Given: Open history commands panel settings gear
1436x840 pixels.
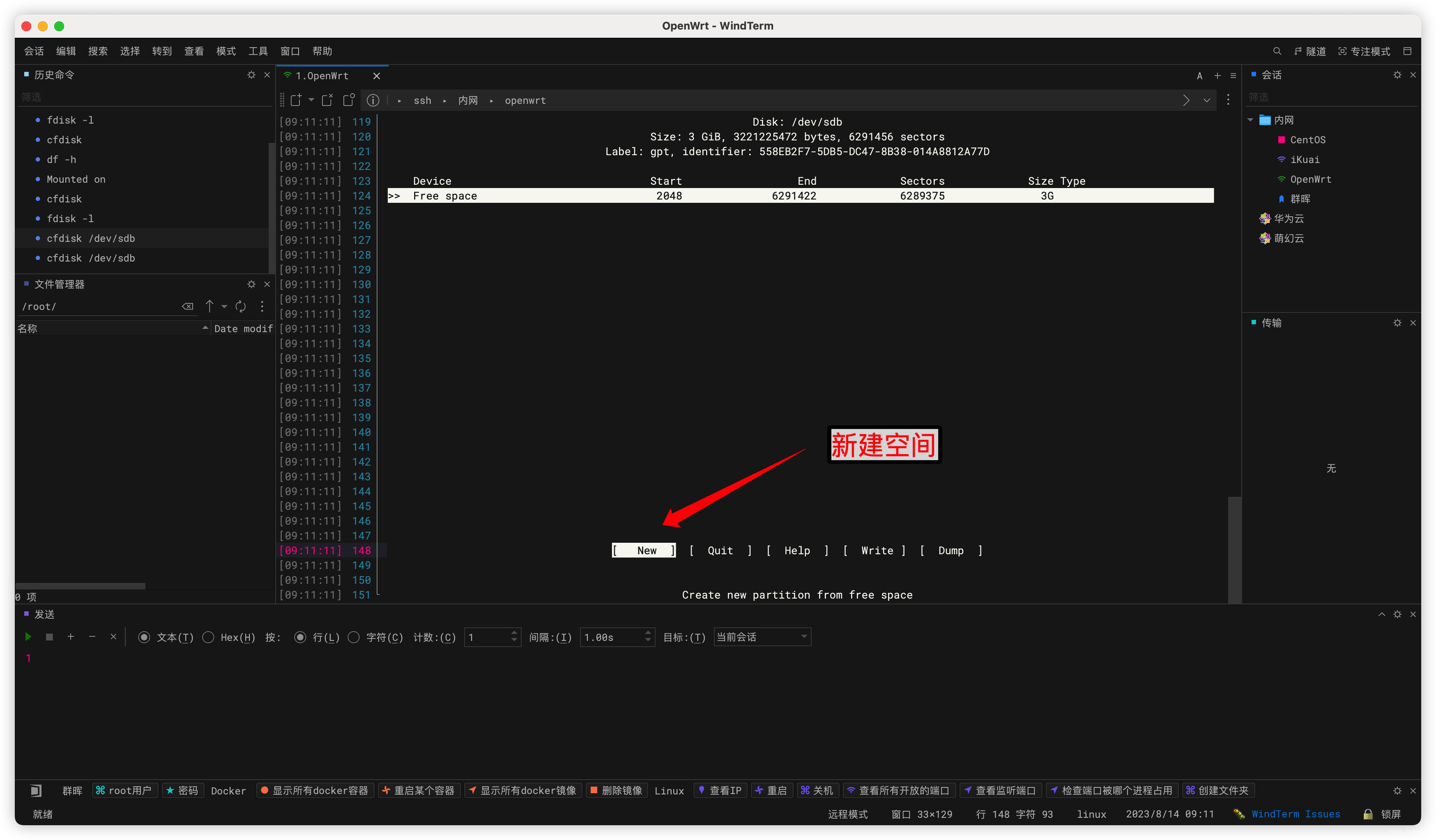Looking at the screenshot, I should [251, 75].
